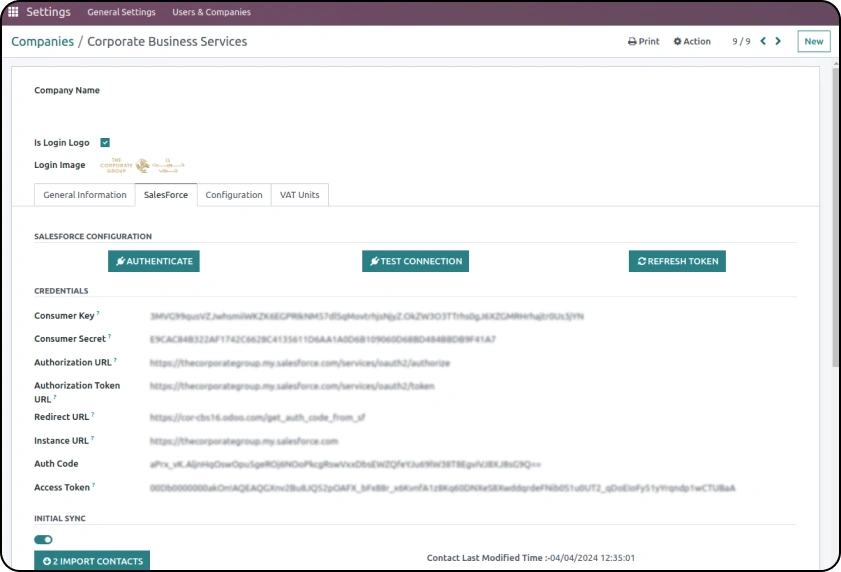
Task: Uncheck the Is Login Logo checkbox
Action: click(105, 143)
